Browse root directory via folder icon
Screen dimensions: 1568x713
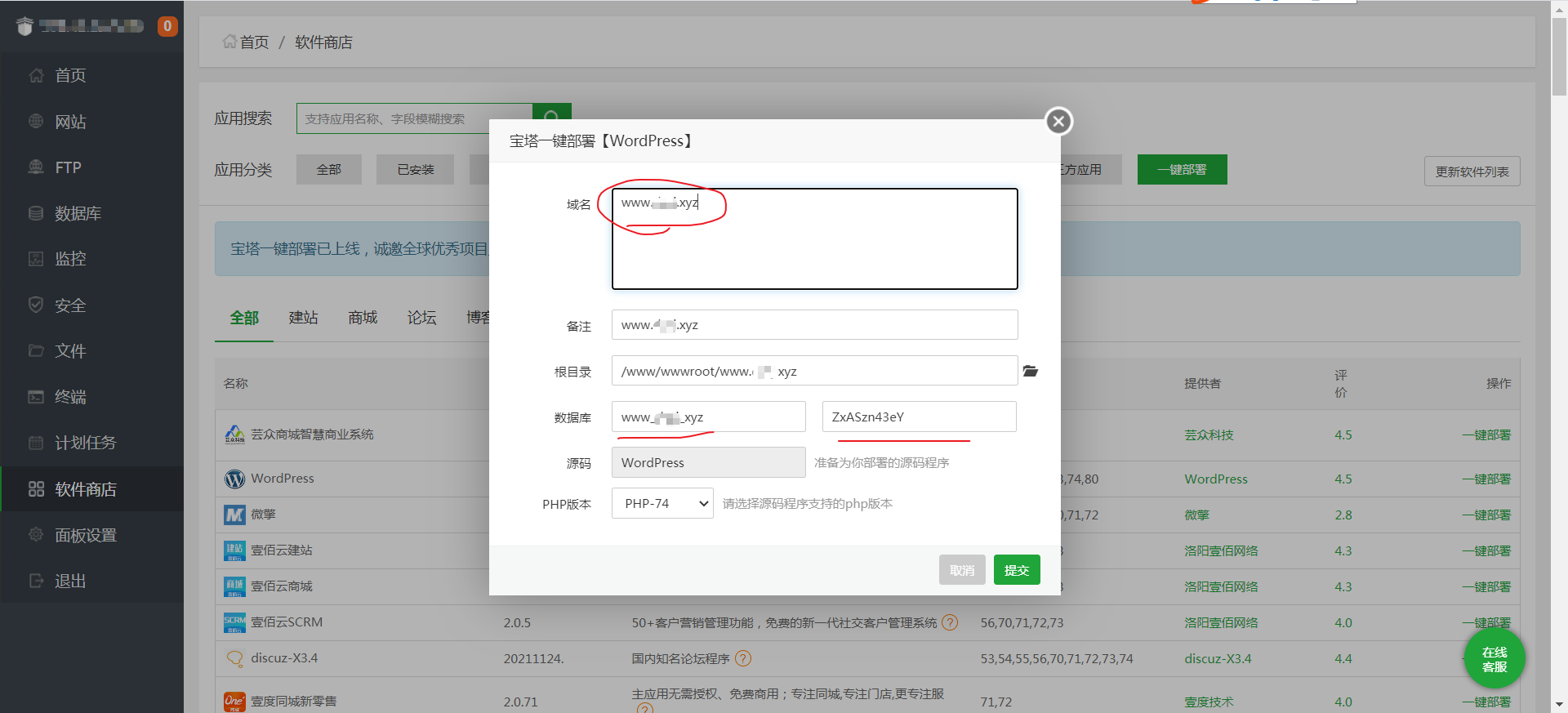[x=1031, y=372]
